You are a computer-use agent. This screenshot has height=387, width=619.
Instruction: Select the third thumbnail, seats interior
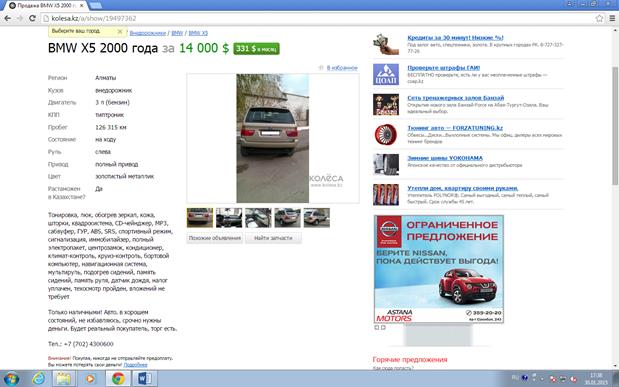[258, 218]
